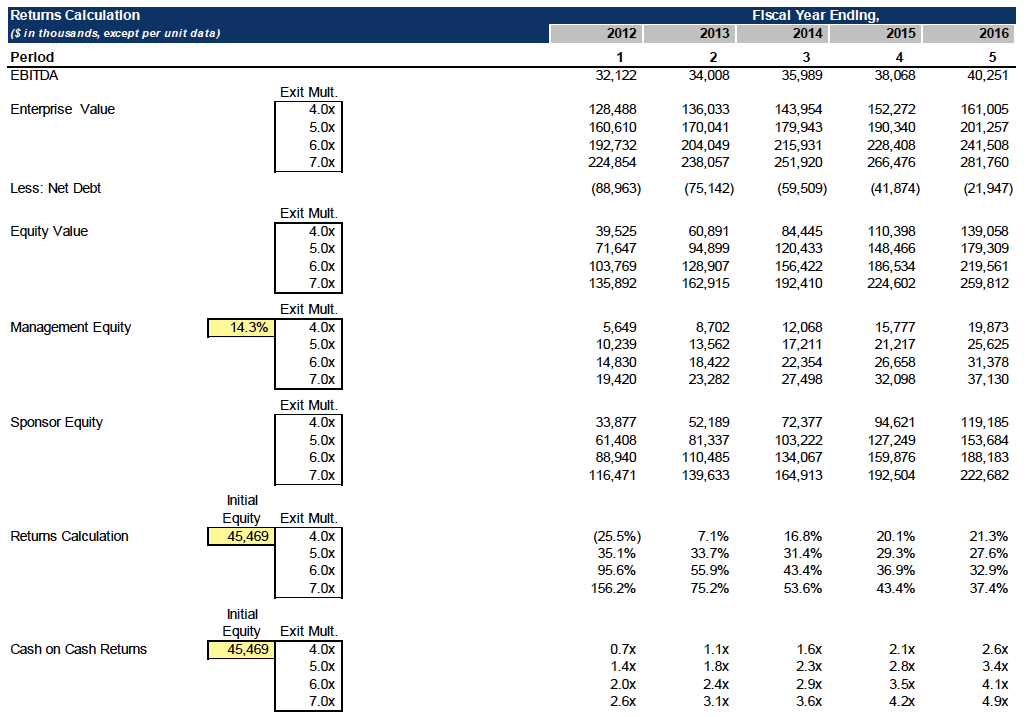Click the 'Period' row label

pyautogui.click(x=32, y=57)
